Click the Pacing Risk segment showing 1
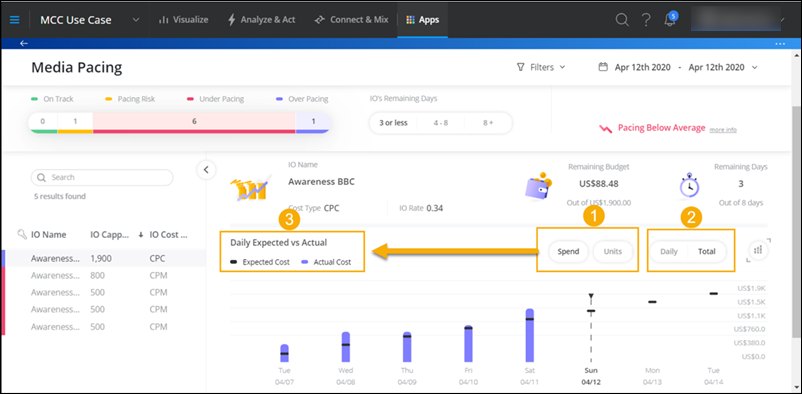The width and height of the screenshot is (802, 394). click(75, 122)
